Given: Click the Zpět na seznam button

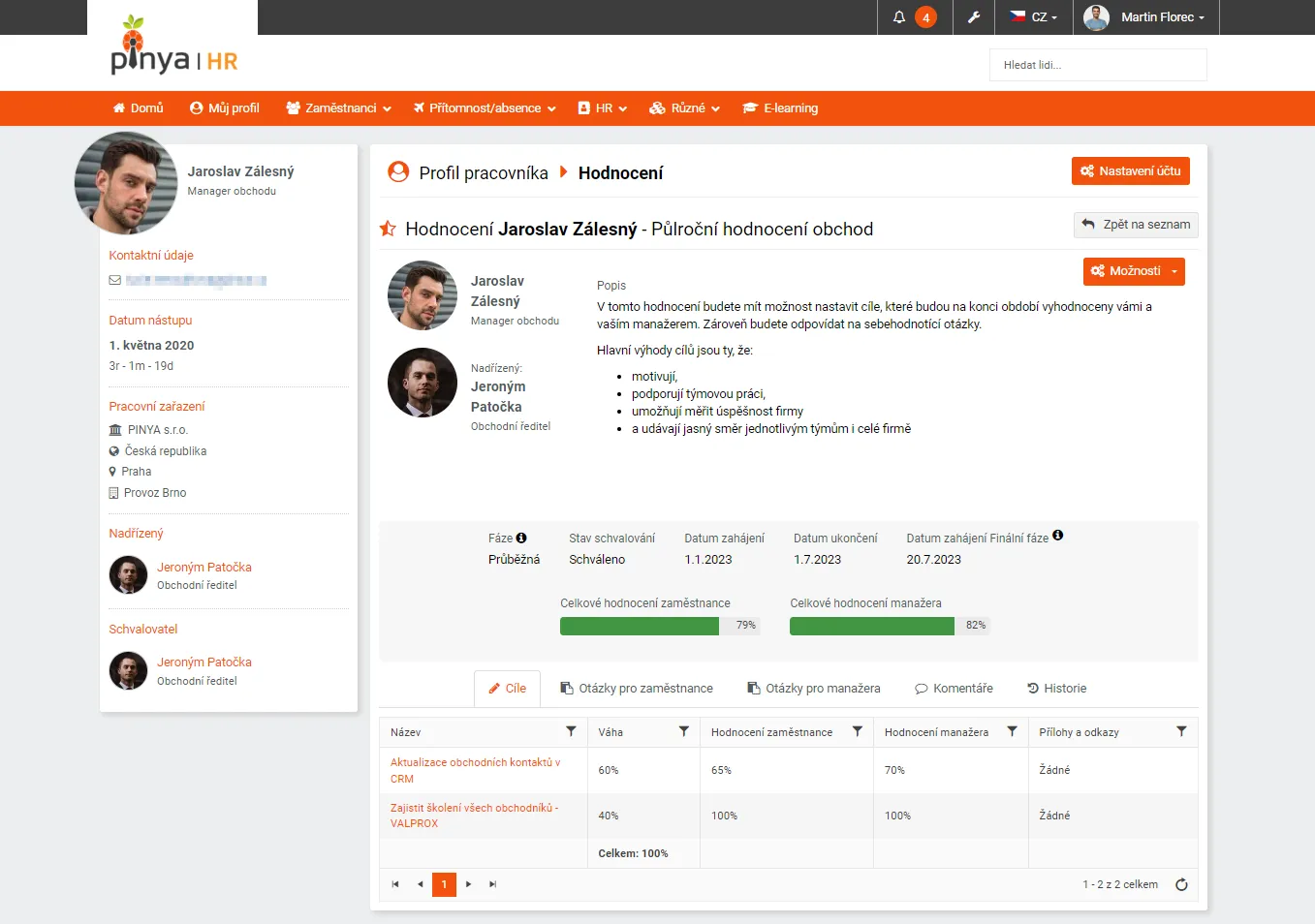Looking at the screenshot, I should pyautogui.click(x=1136, y=225).
